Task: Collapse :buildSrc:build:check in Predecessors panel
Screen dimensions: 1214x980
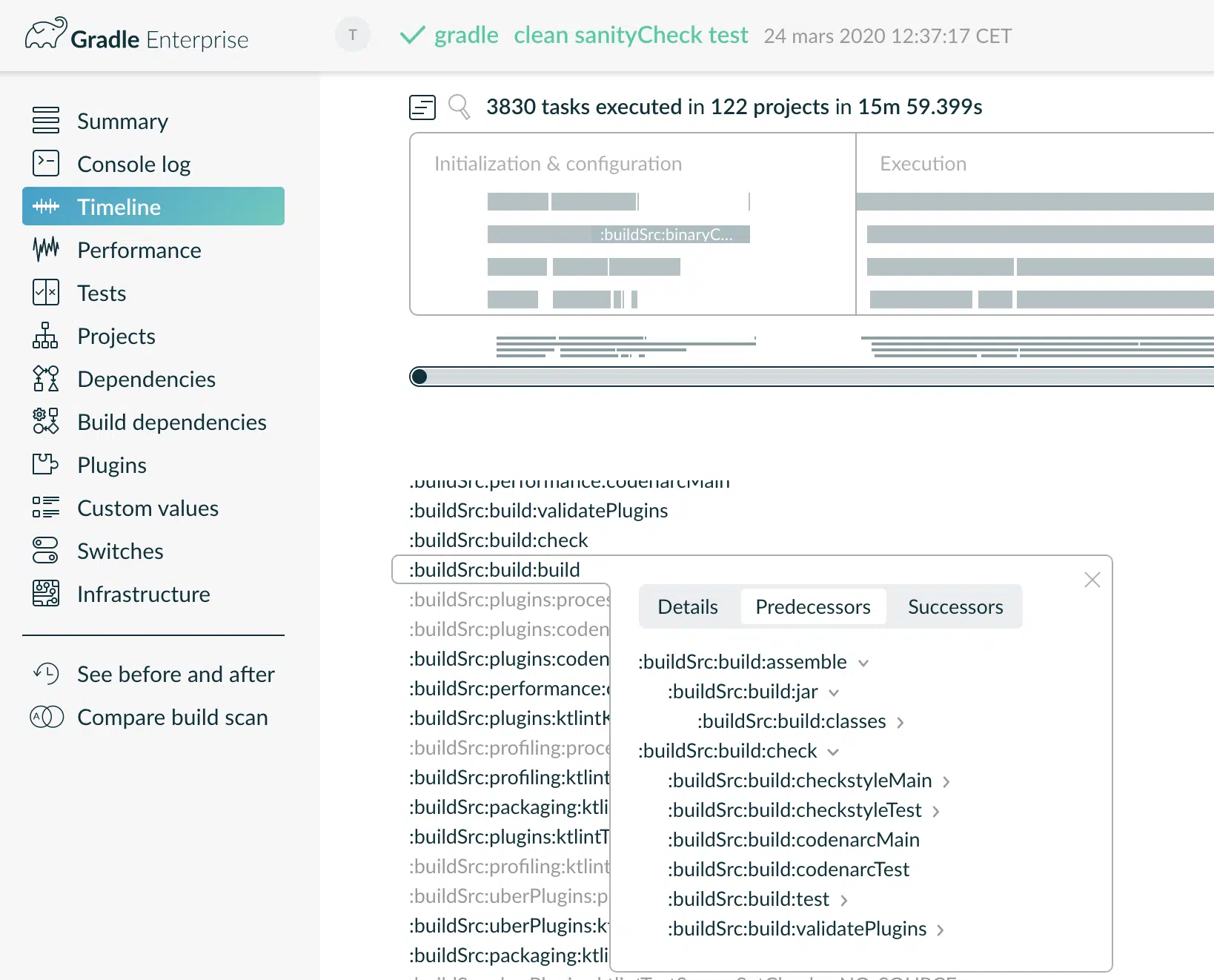Action: pyautogui.click(x=833, y=752)
